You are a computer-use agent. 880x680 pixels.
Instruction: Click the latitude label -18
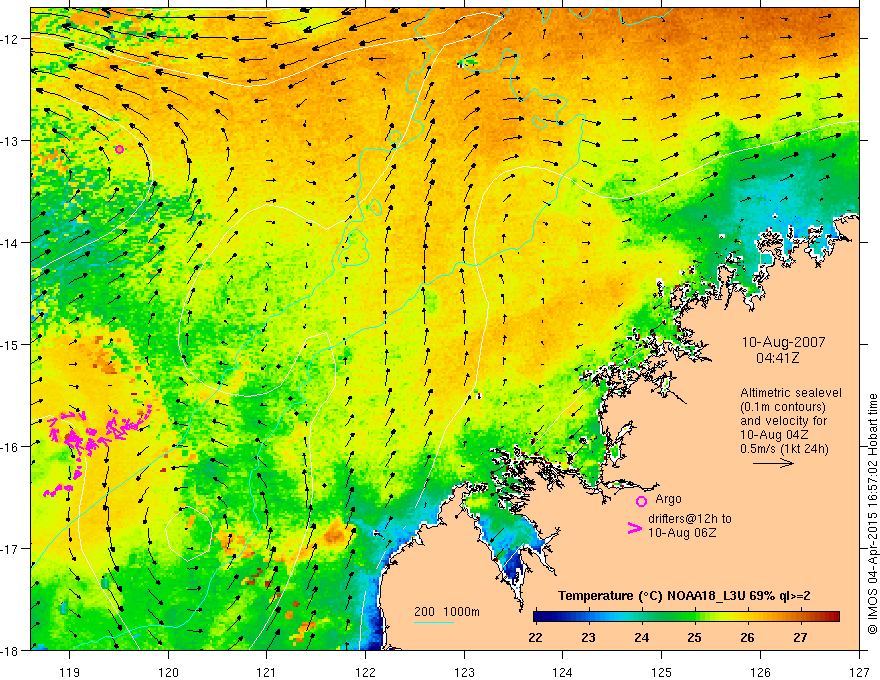point(9,651)
